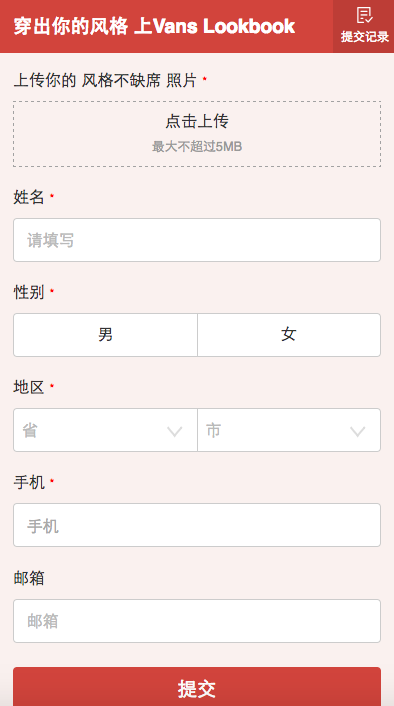The image size is (394, 706).
Task: Click the 最大不超过5MB upload hint text
Action: [x=197, y=146]
